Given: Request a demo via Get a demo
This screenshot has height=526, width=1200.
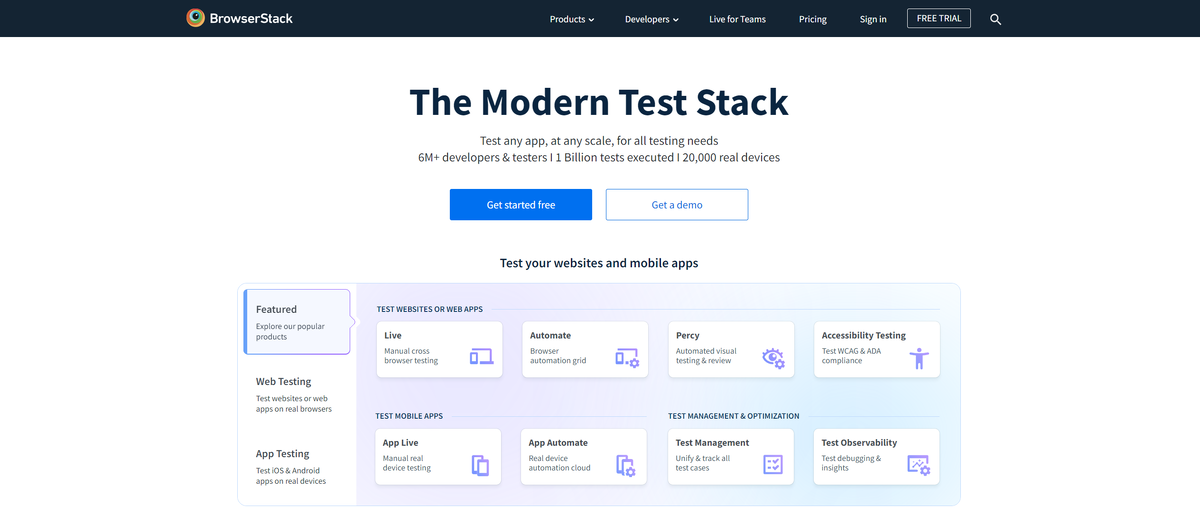Looking at the screenshot, I should [x=677, y=204].
